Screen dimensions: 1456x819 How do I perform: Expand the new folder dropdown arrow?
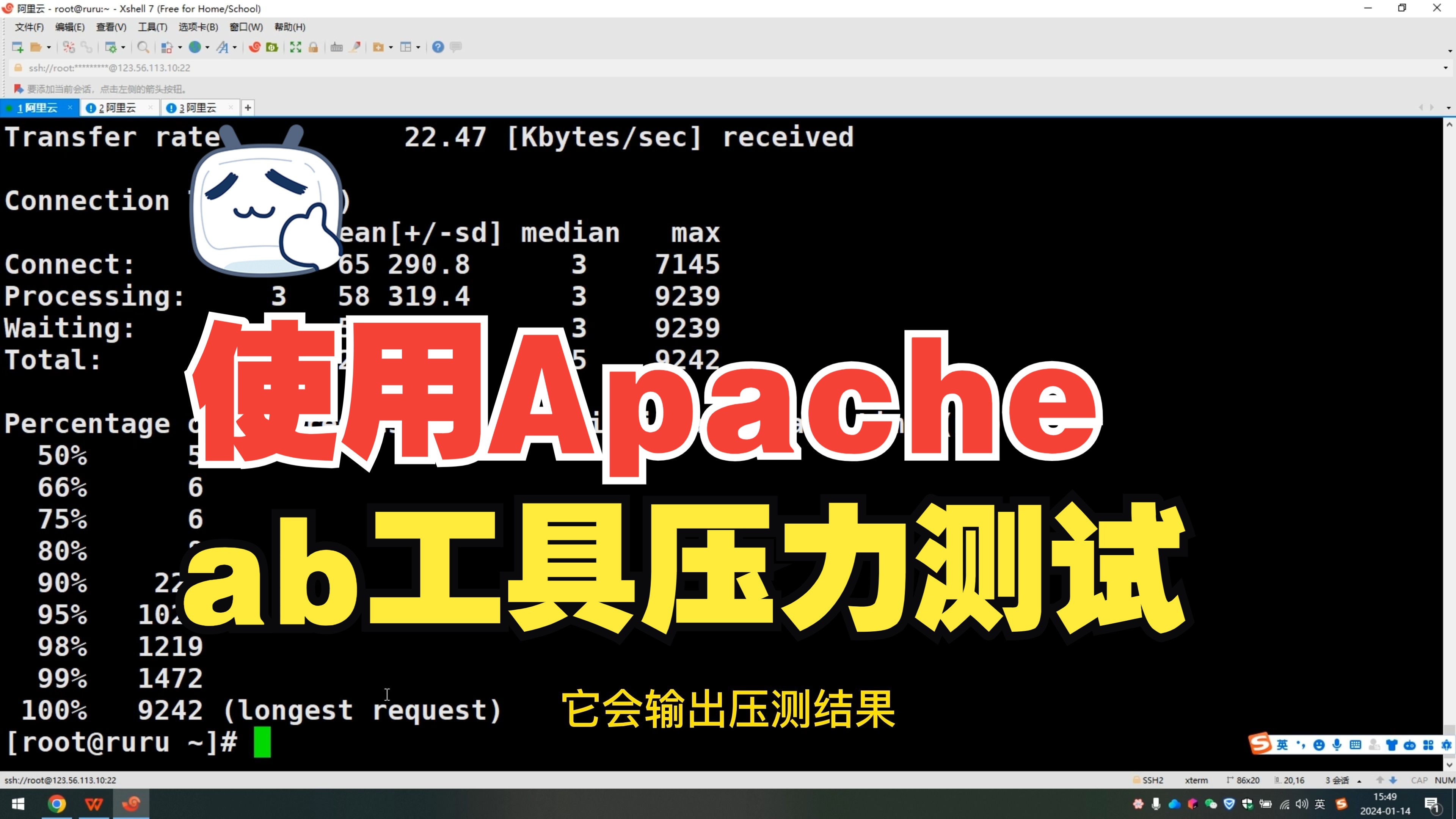pos(391,47)
